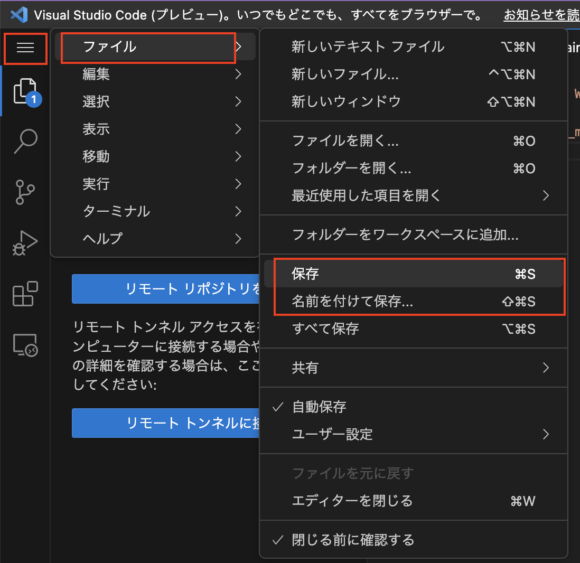Open the Search view icon
The image size is (580, 563).
pyautogui.click(x=25, y=141)
